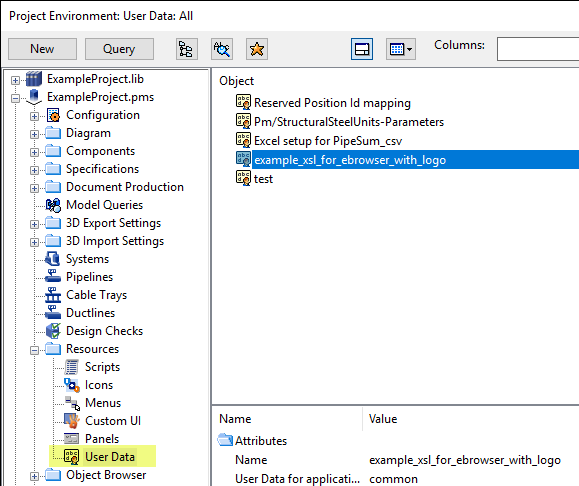579x486 pixels.
Task: Click the Columns input field
Action: pyautogui.click(x=538, y=48)
